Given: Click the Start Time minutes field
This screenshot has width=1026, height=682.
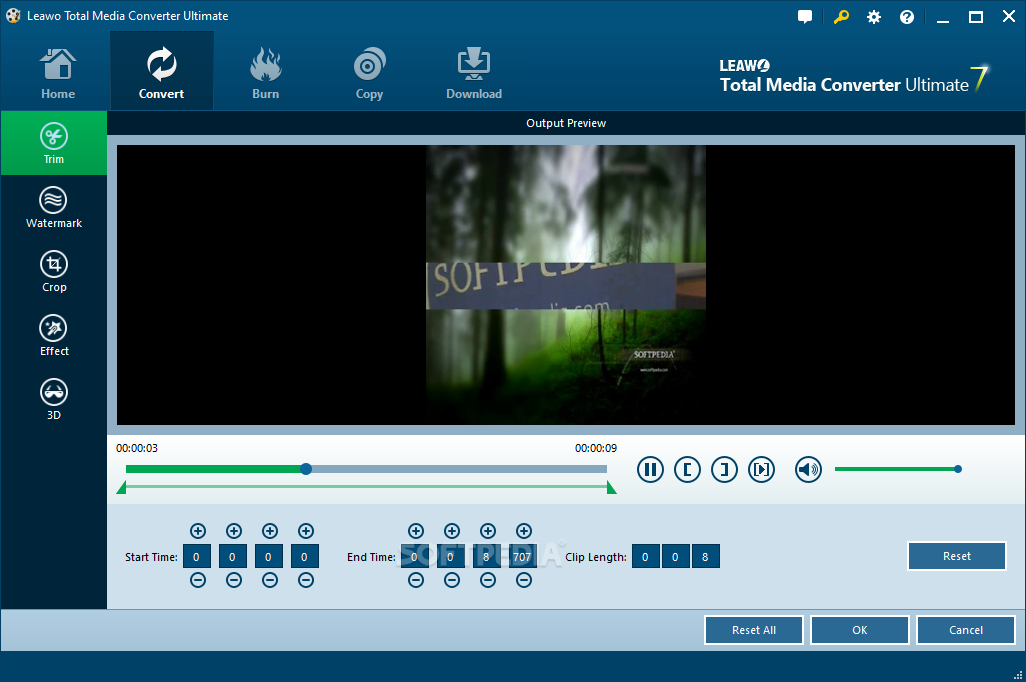Looking at the screenshot, I should tap(232, 556).
